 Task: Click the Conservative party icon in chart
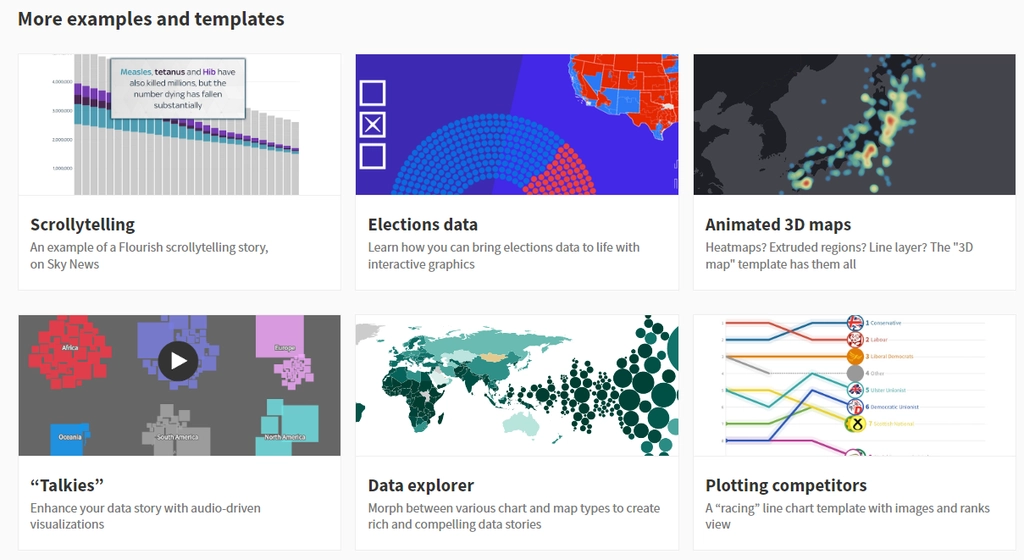(x=855, y=322)
